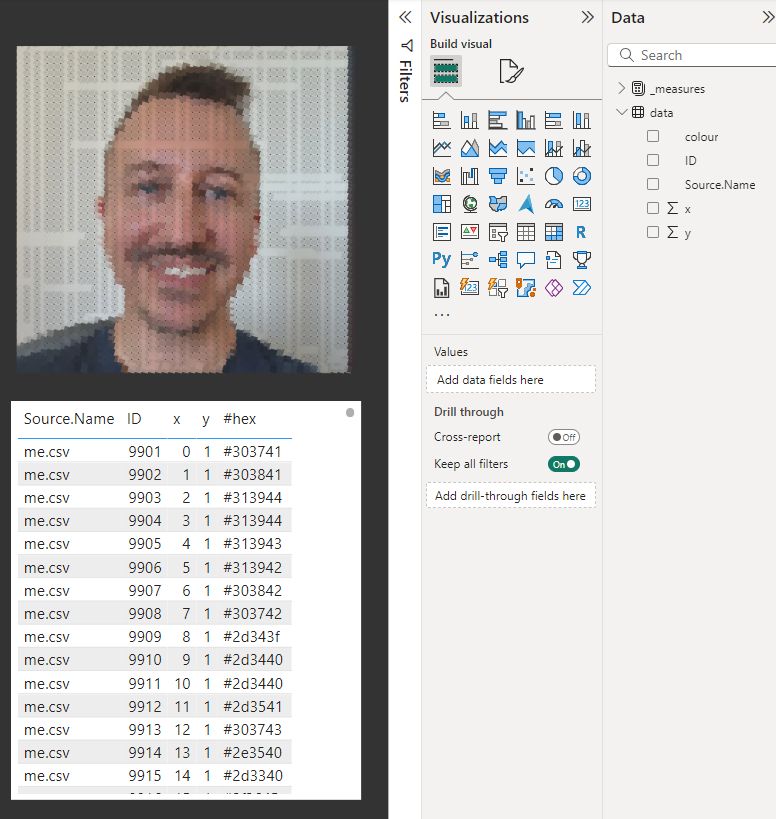
Task: Select the pixelated portrait visual
Action: 183,209
